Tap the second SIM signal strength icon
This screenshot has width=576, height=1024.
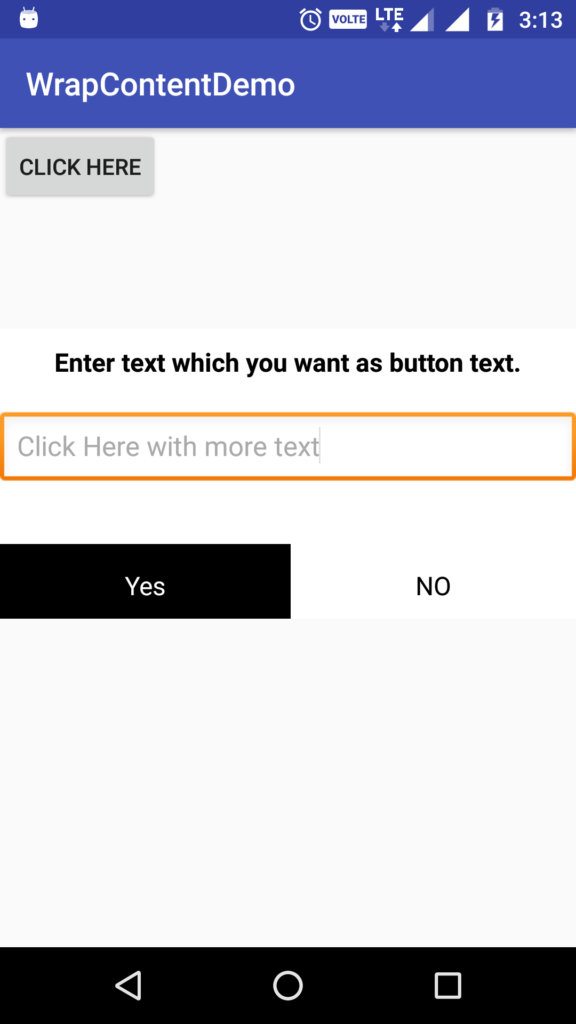tap(458, 20)
